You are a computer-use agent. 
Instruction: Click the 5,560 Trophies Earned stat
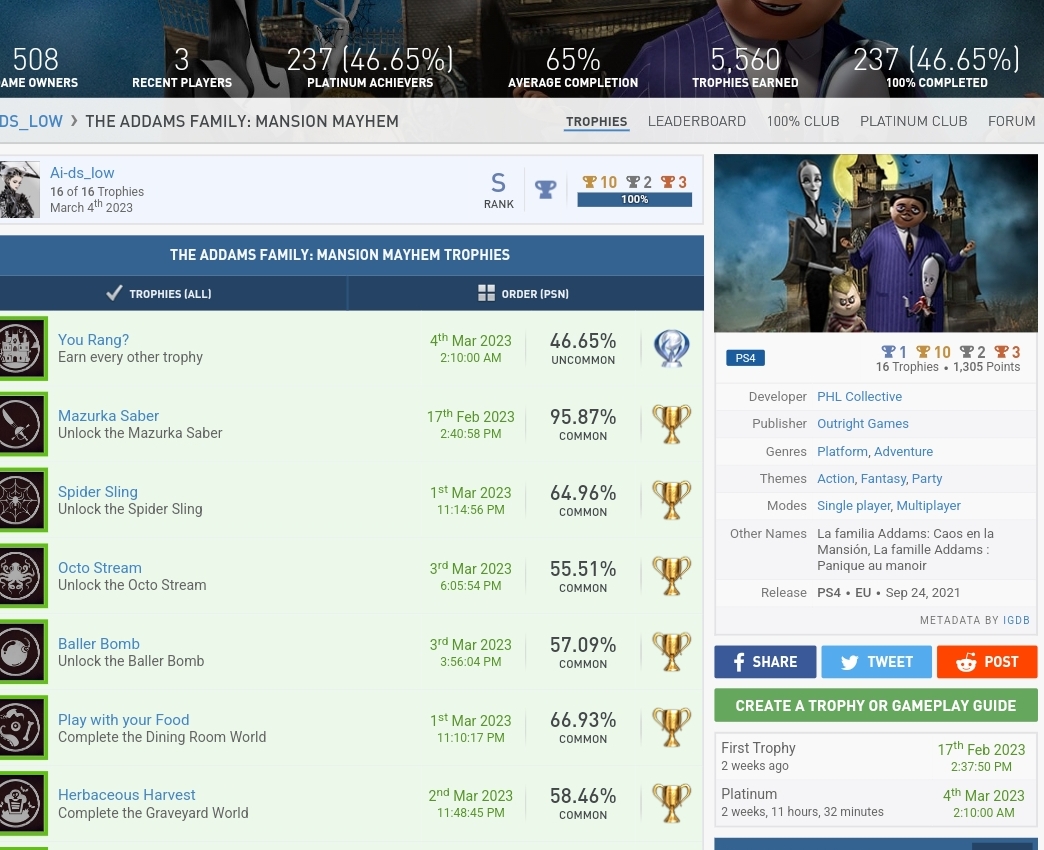[x=745, y=67]
